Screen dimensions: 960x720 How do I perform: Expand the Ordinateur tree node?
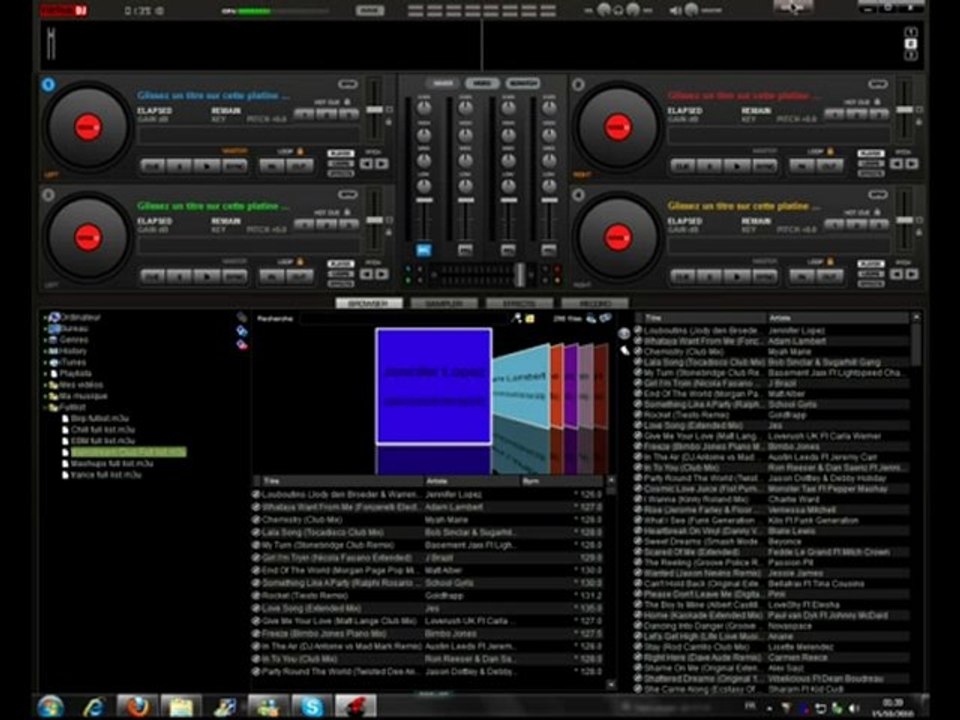tap(45, 318)
